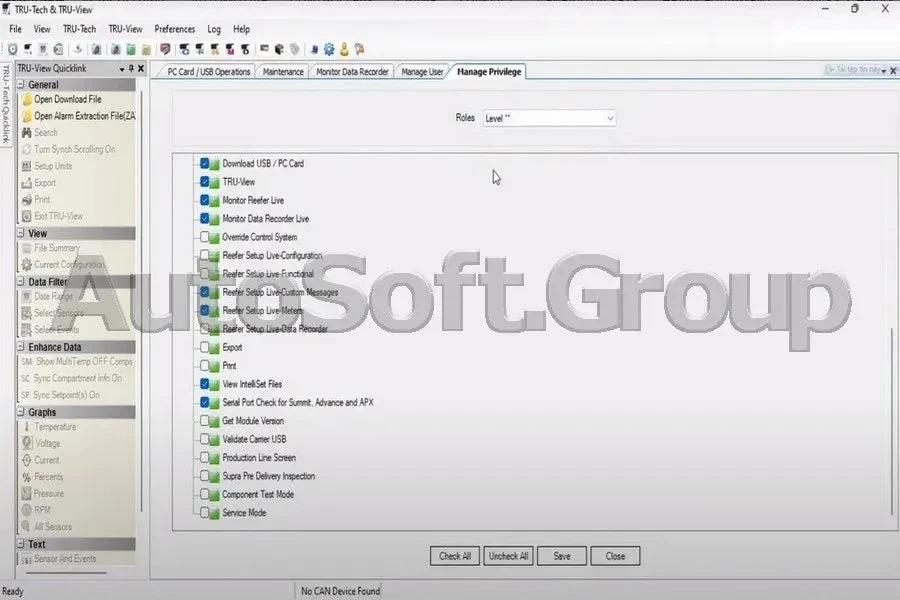The image size is (900, 600).
Task: Uncheck the TRU-View privilege checkbox
Action: click(204, 182)
